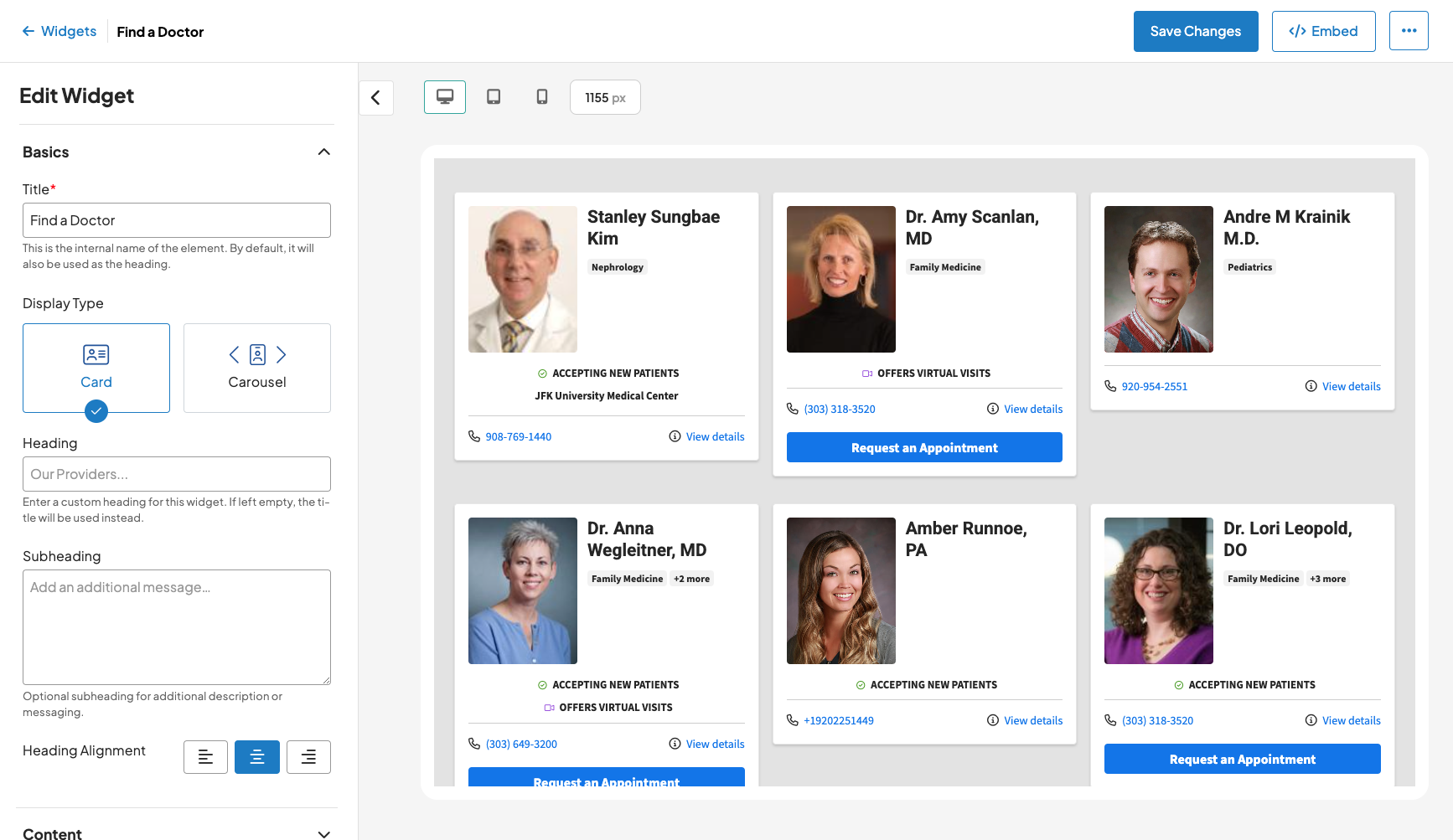1453x840 pixels.
Task: Switch preview to desktop view
Action: (x=445, y=97)
